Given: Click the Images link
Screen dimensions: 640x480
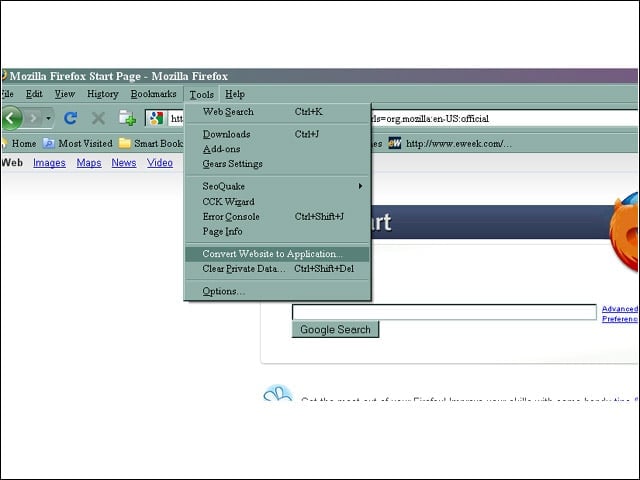Looking at the screenshot, I should (x=49, y=163).
